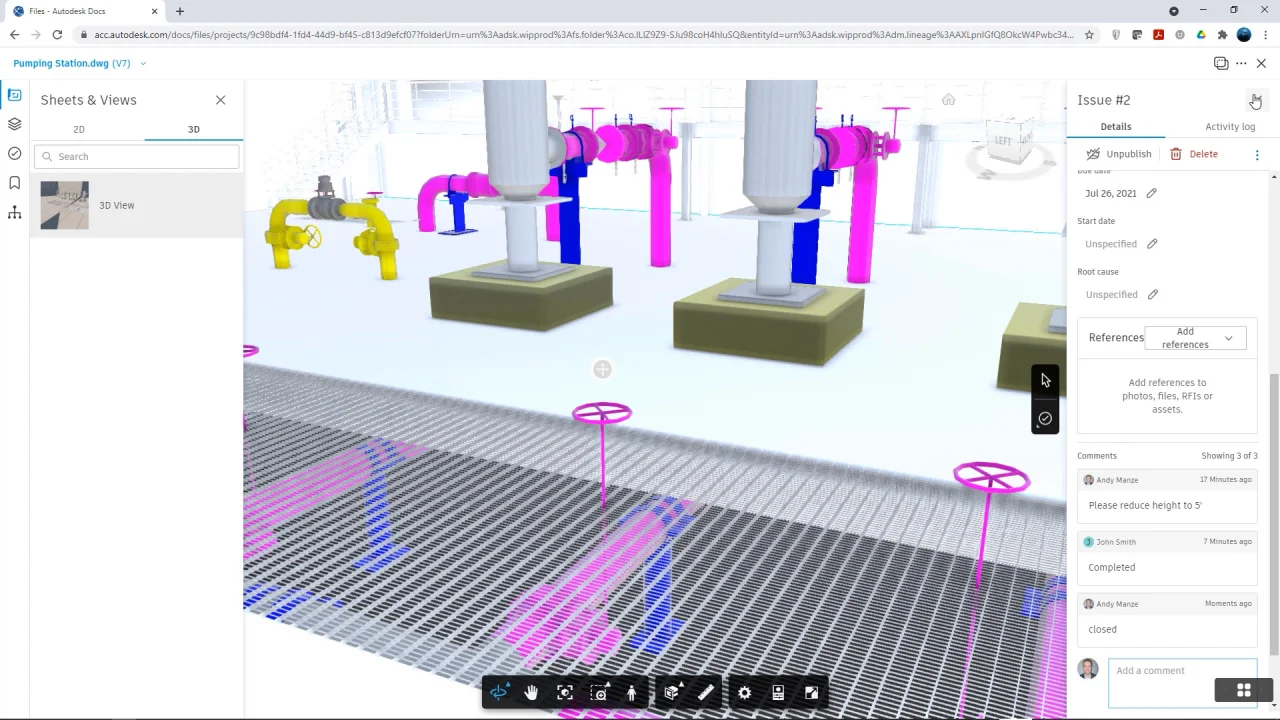
Task: Select the 3D View thumbnail
Action: (65, 205)
